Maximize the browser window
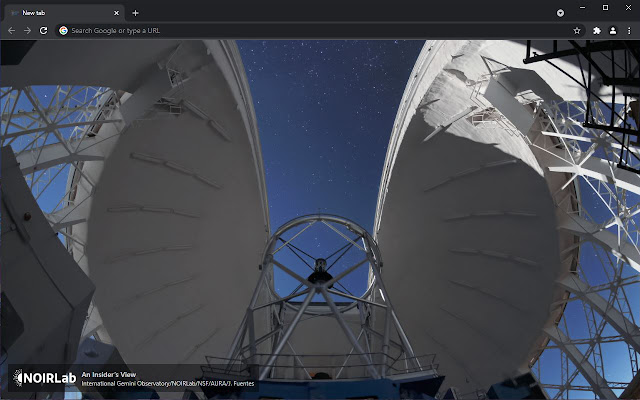This screenshot has width=640, height=400. click(605, 8)
